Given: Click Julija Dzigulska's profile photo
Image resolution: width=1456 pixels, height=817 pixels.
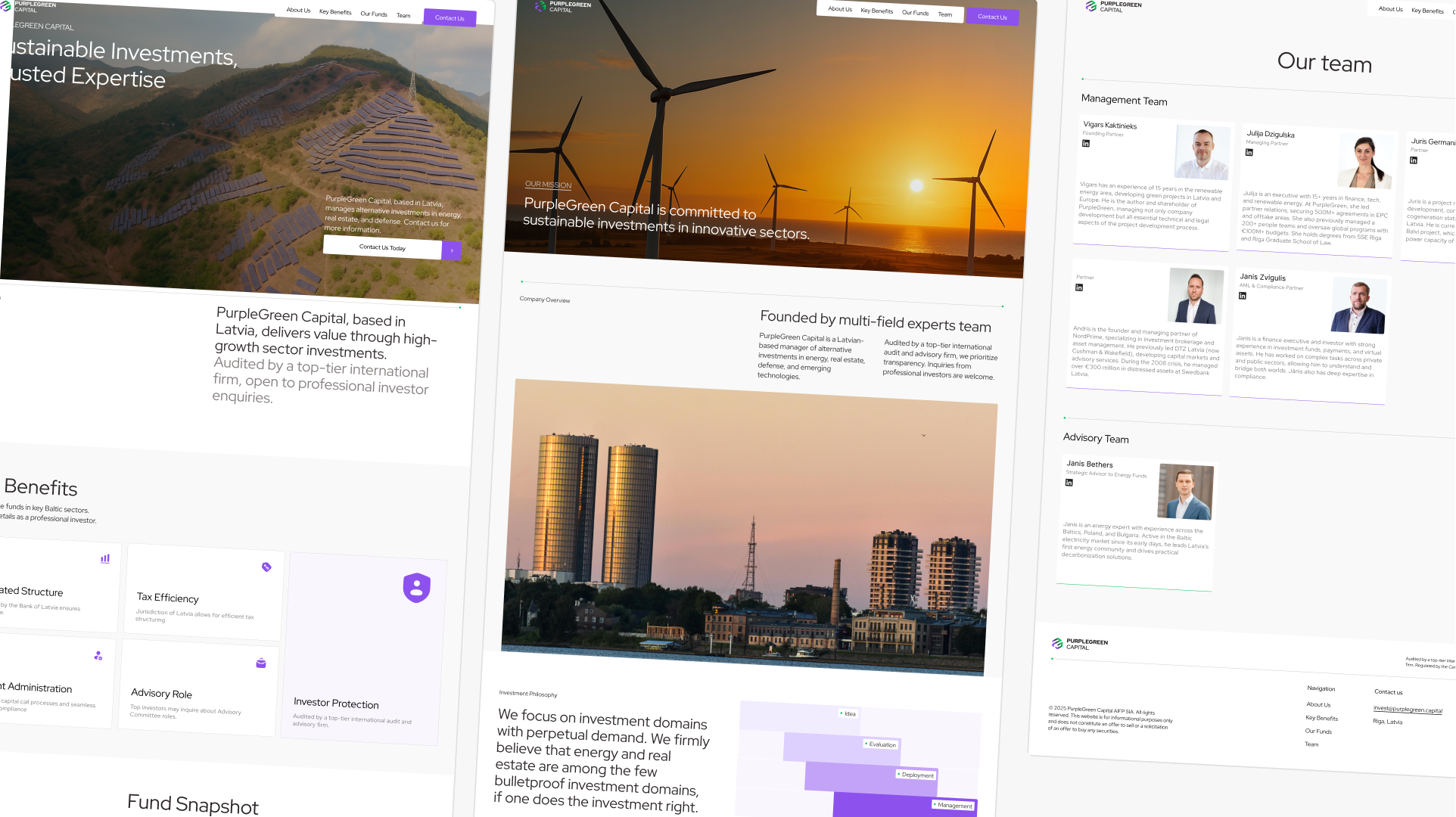Looking at the screenshot, I should 1365,162.
